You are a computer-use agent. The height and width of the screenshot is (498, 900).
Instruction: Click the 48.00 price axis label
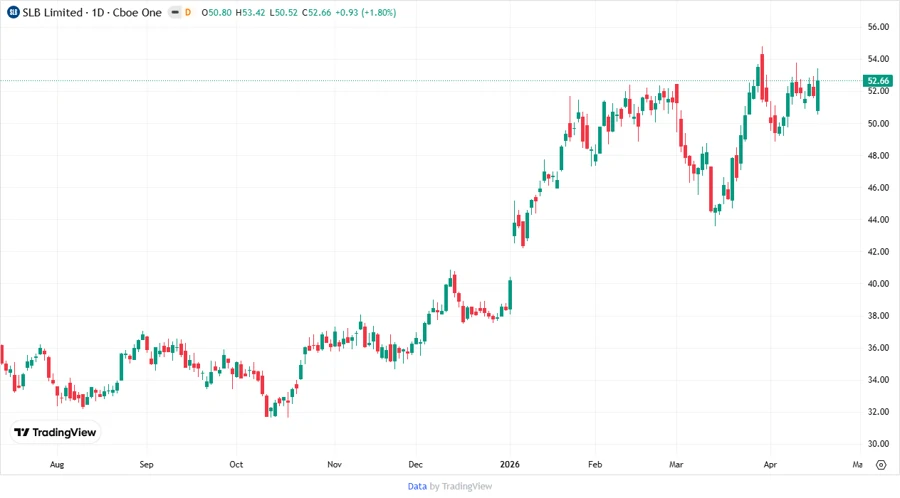tap(878, 155)
